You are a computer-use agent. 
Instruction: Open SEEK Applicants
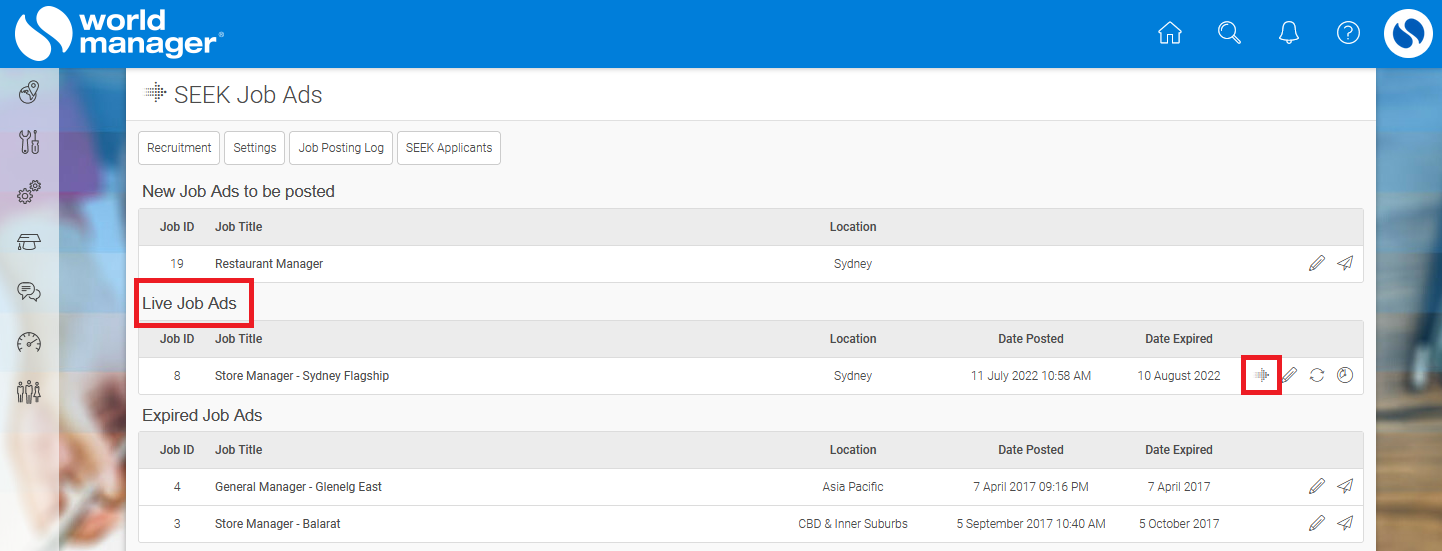coord(449,148)
